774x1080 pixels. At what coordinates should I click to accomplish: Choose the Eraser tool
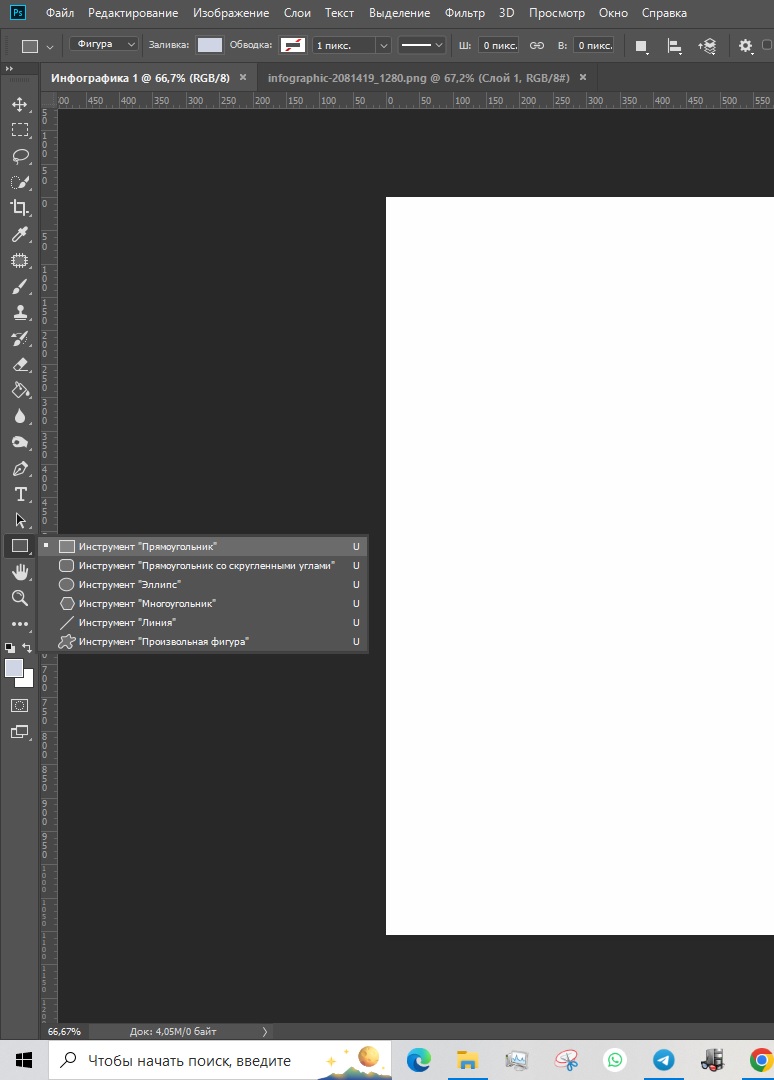coord(19,365)
